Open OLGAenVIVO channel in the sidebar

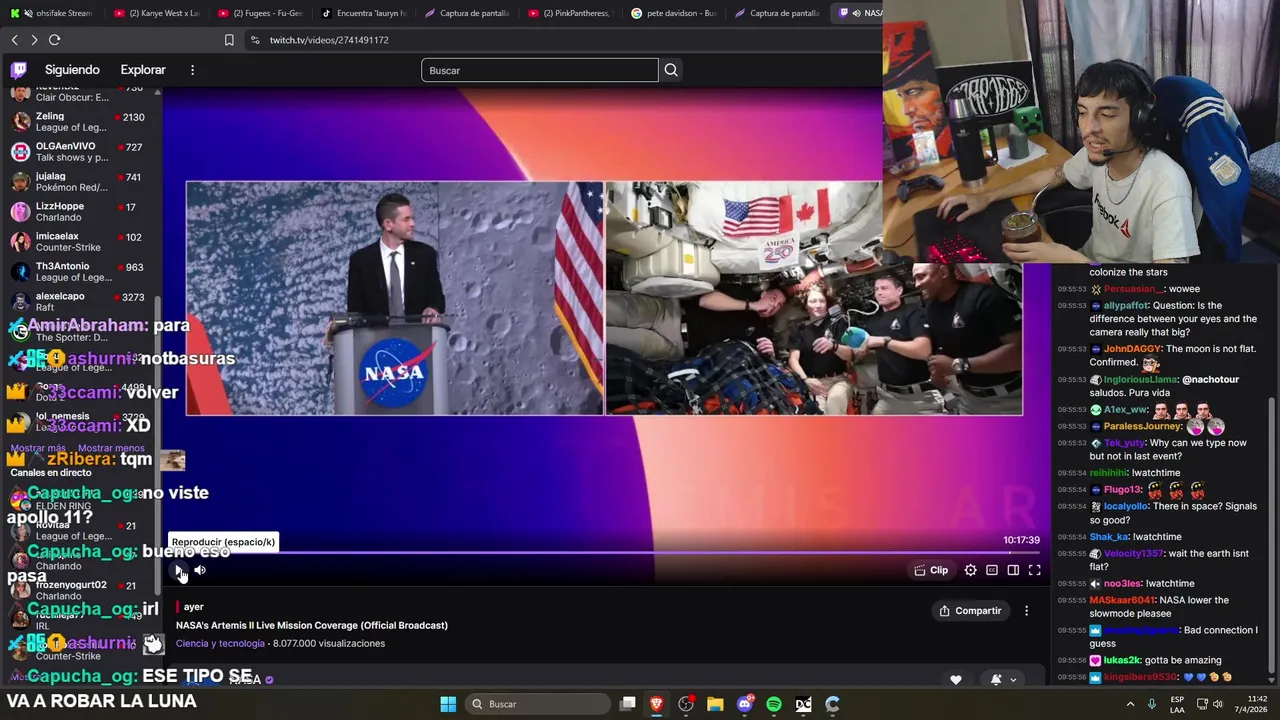(x=78, y=152)
